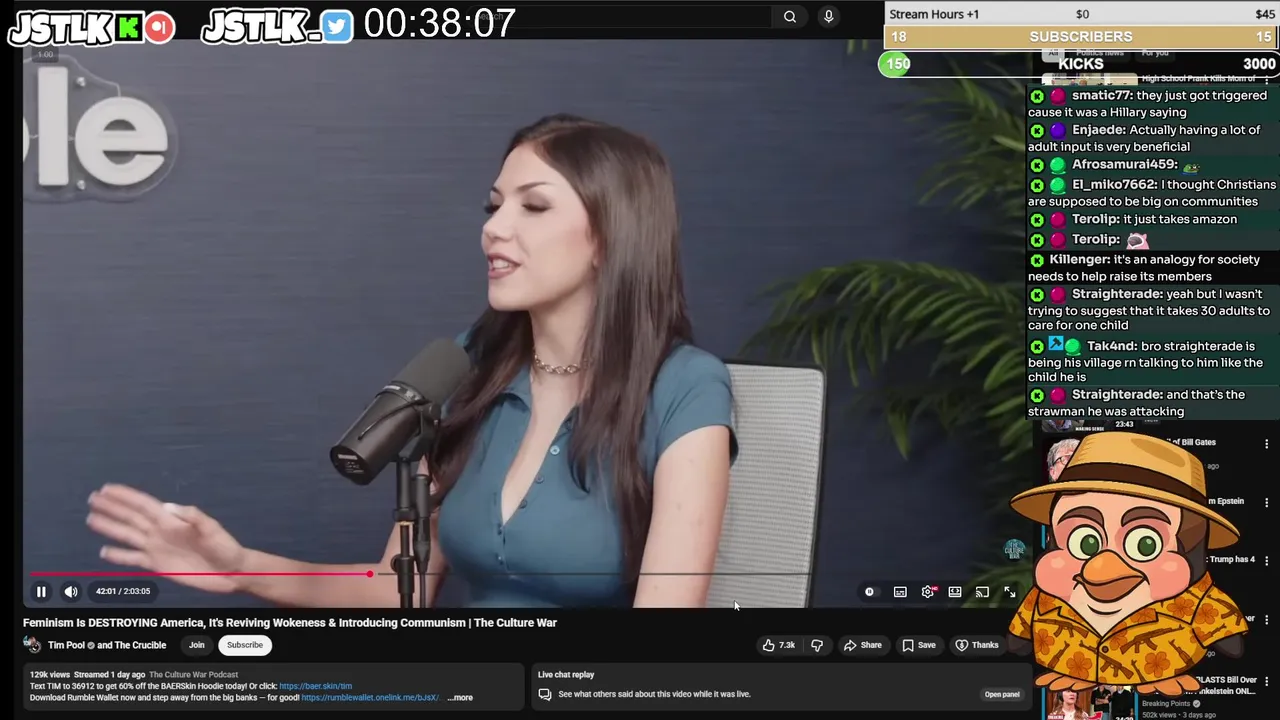Save the video to a playlist
This screenshot has height=720, width=1280.
[919, 645]
